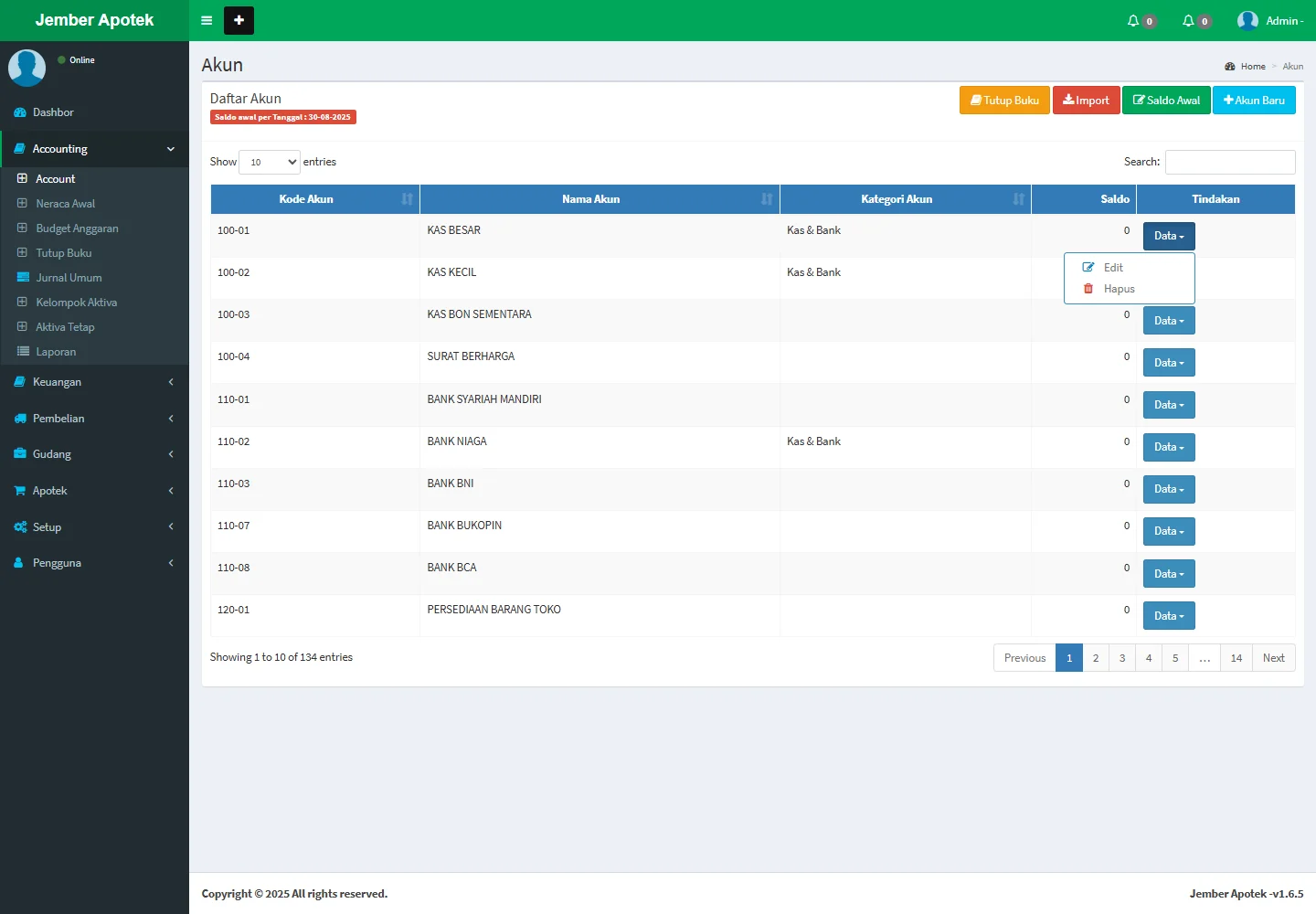Click the Saldo Awal green button

tap(1166, 101)
